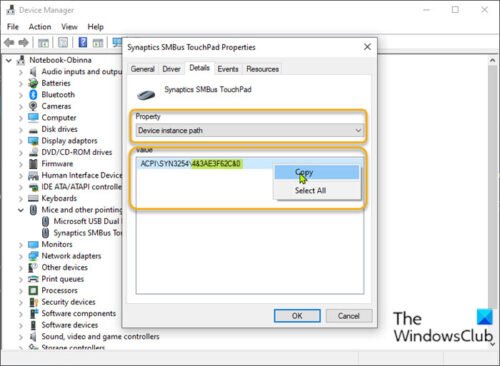The image size is (500, 366).
Task: Click the Batteries category icon
Action: (x=33, y=83)
